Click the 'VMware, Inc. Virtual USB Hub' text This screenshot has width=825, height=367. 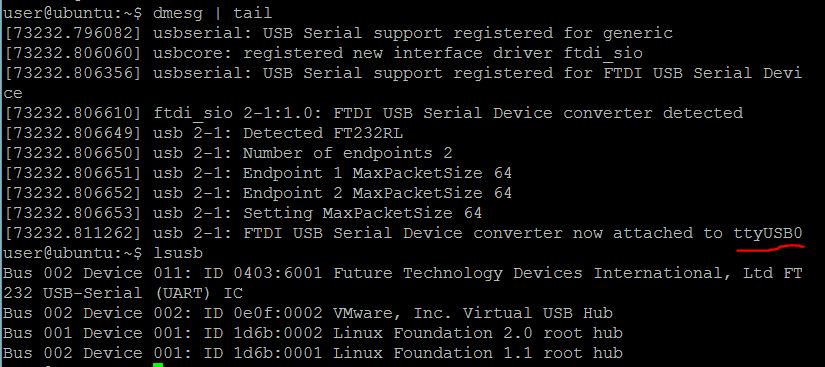coord(472,313)
